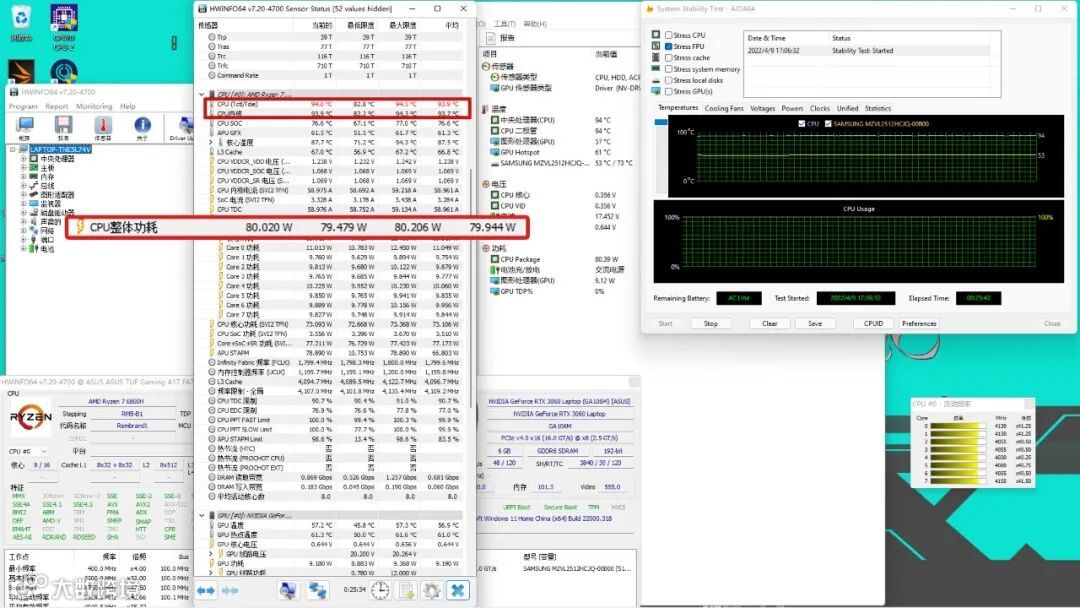Switch to the Clocks tab

click(820, 109)
